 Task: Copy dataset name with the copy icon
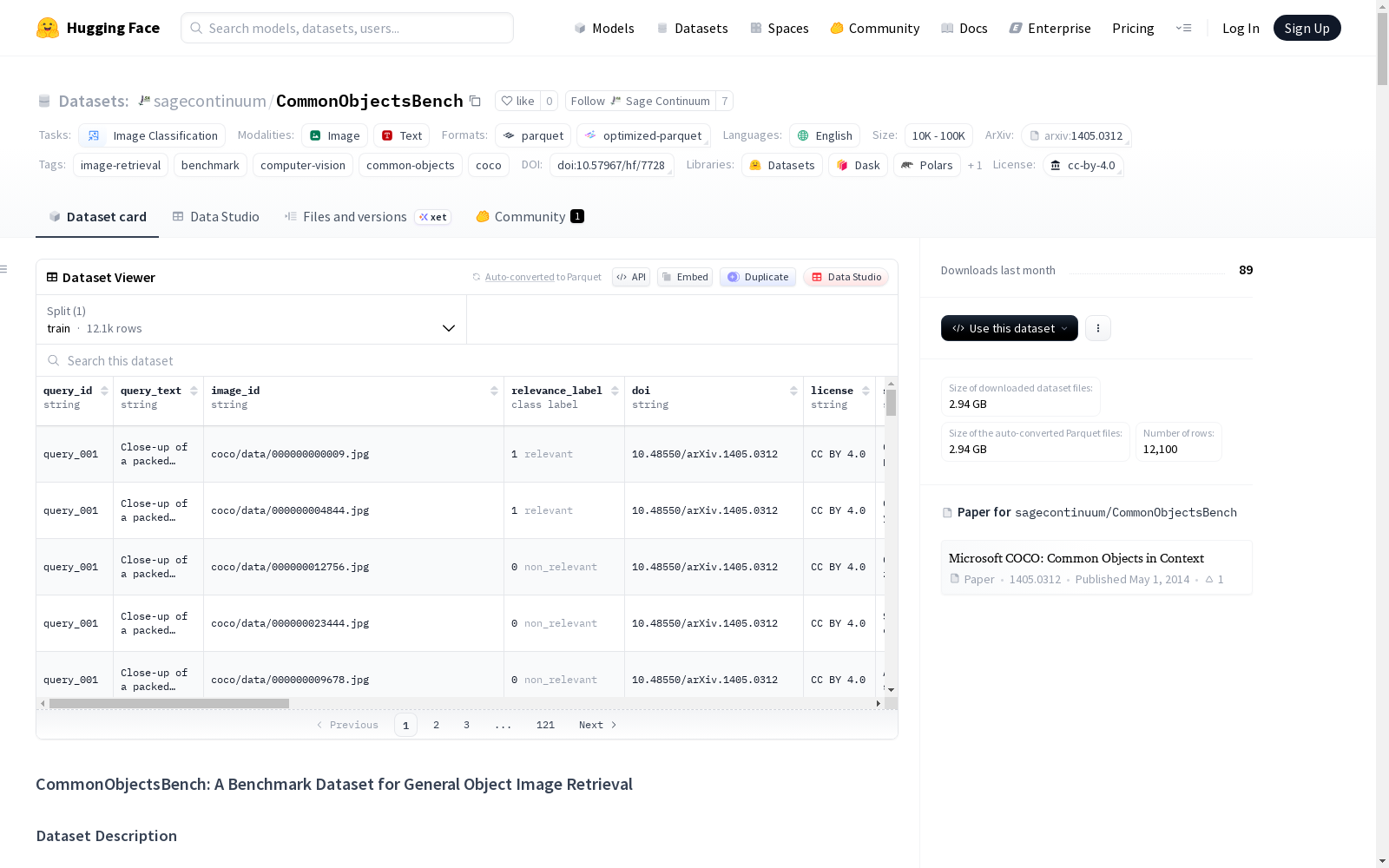click(475, 101)
